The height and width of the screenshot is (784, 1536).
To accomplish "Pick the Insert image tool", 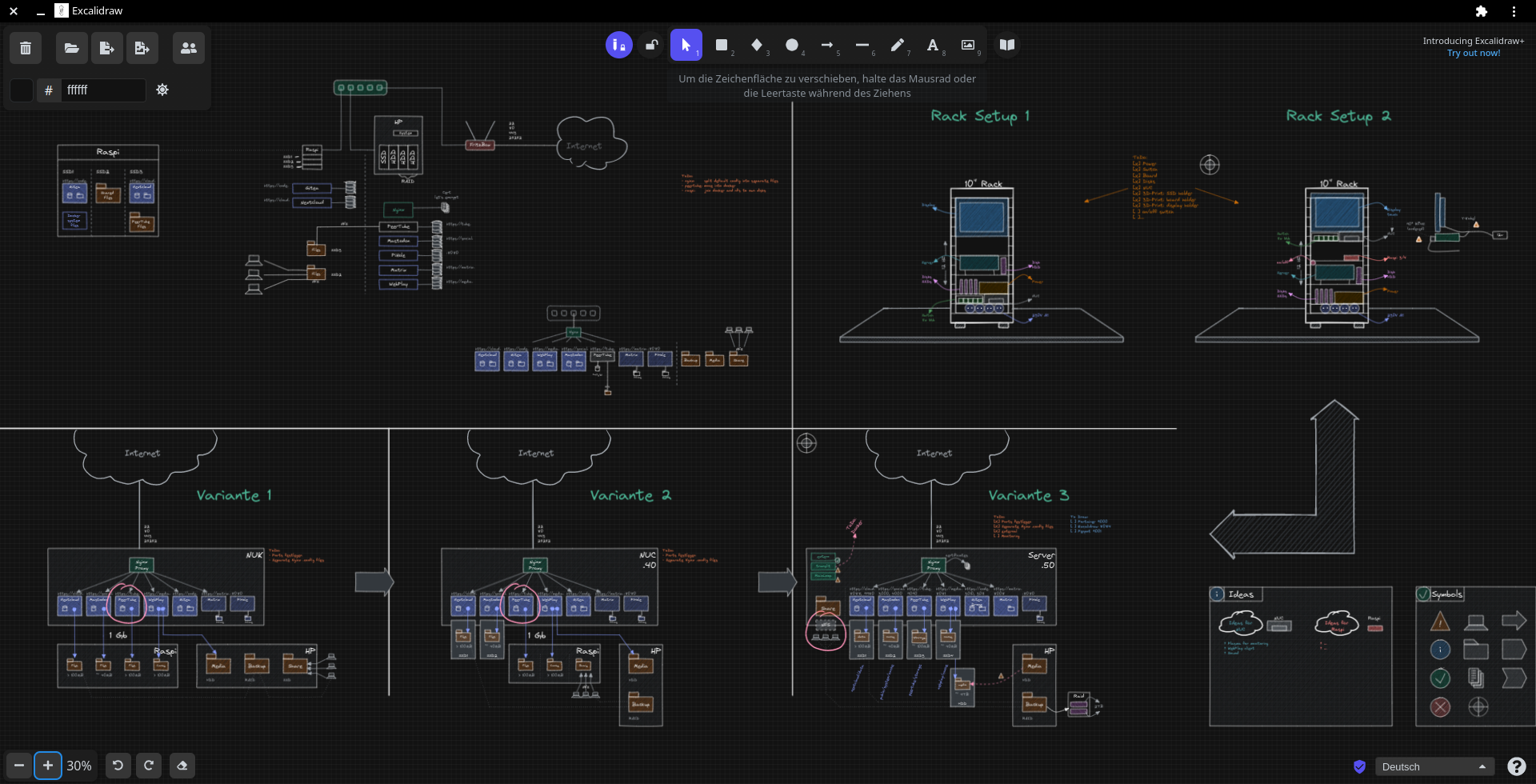I will pyautogui.click(x=969, y=45).
